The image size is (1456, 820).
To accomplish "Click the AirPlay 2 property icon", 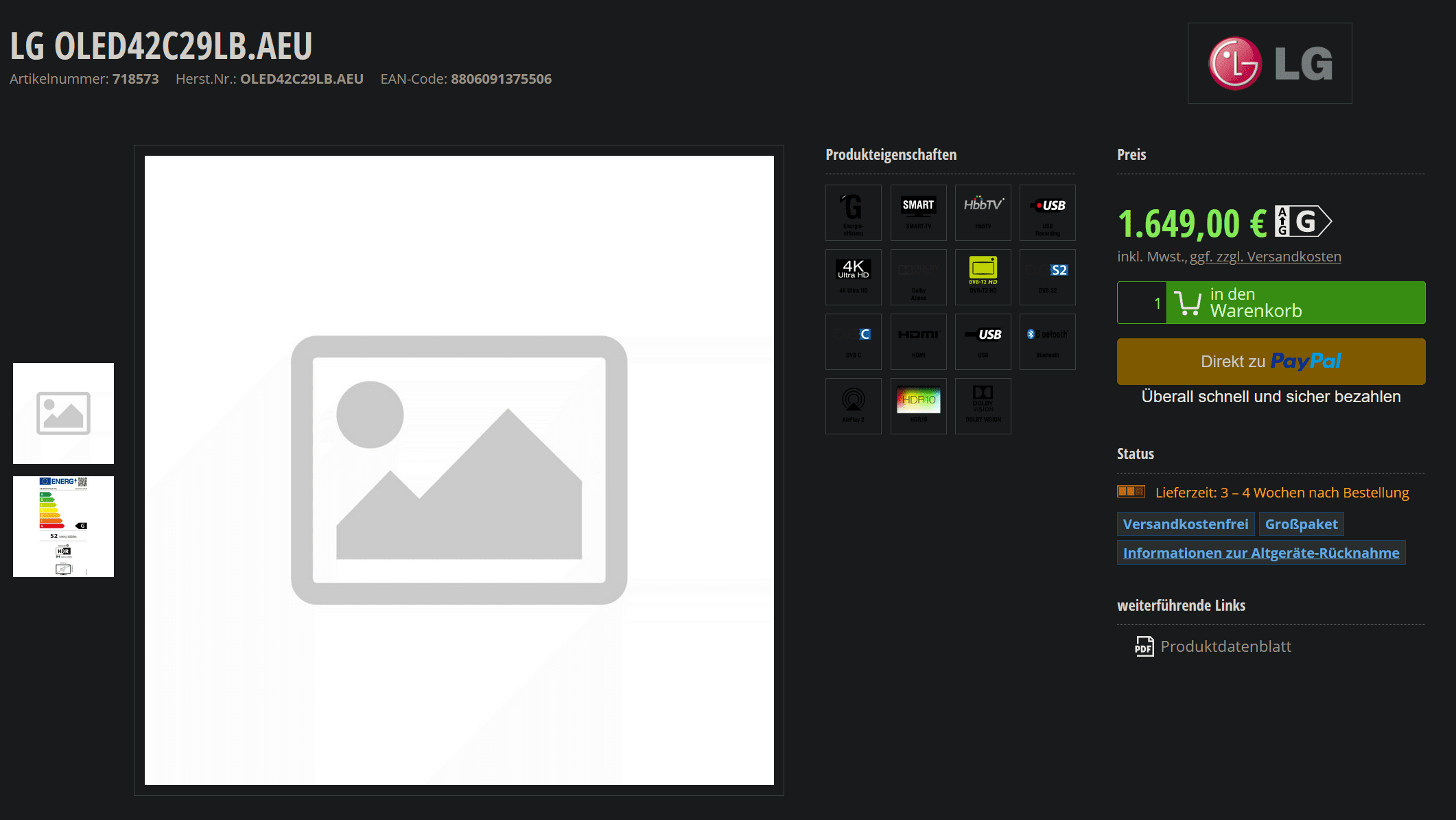I will click(853, 406).
